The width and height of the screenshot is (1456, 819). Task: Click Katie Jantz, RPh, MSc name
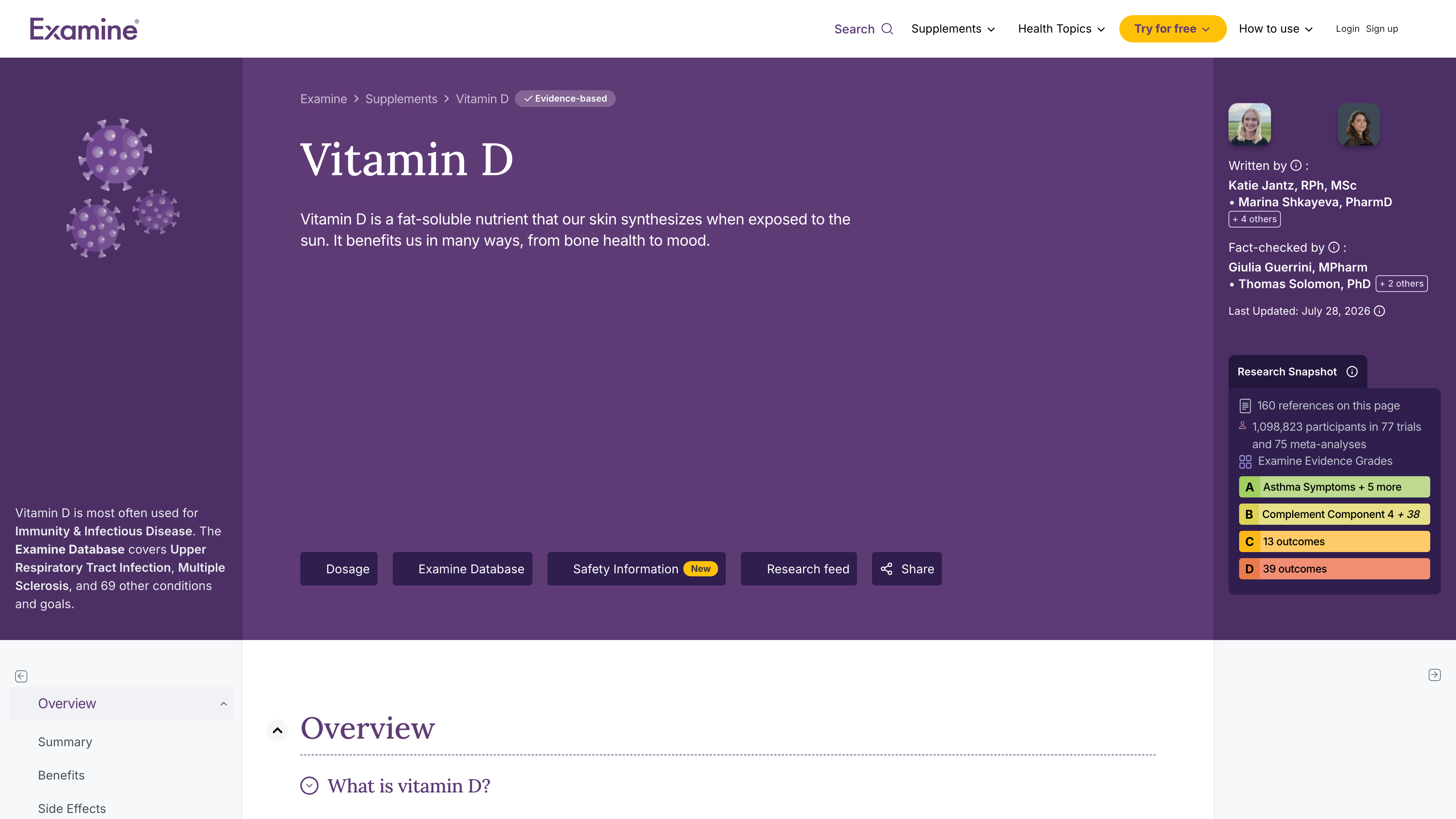[x=1293, y=185]
